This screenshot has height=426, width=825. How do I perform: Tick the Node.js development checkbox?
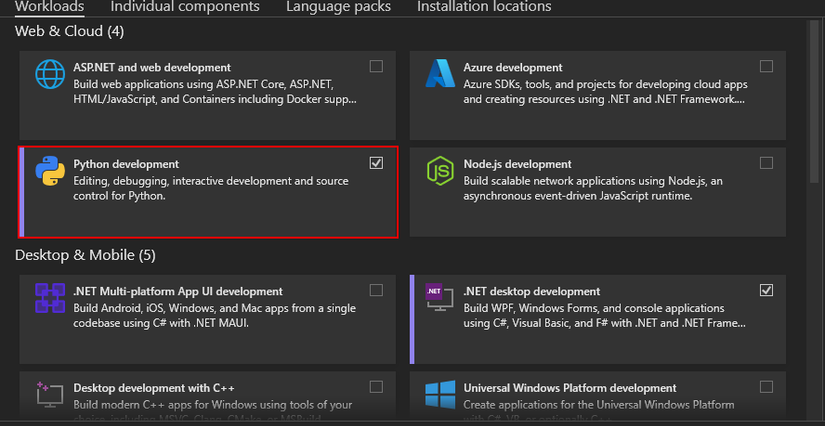click(x=767, y=163)
